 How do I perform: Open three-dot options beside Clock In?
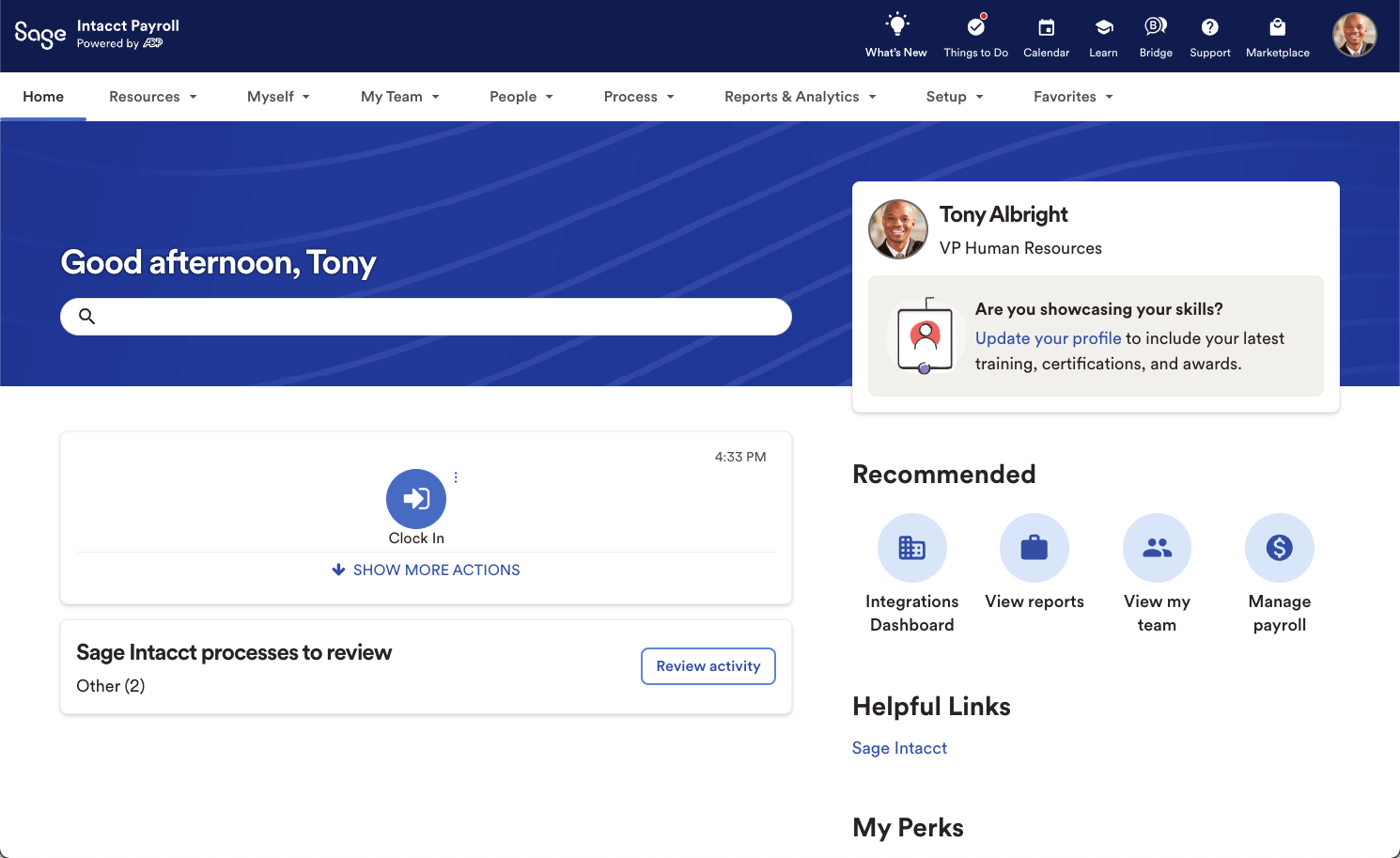point(456,477)
